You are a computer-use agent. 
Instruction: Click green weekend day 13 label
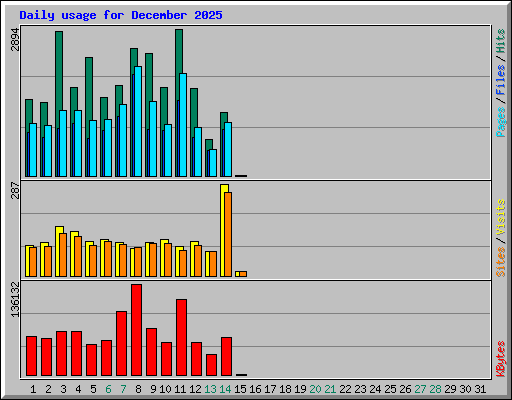(210, 389)
